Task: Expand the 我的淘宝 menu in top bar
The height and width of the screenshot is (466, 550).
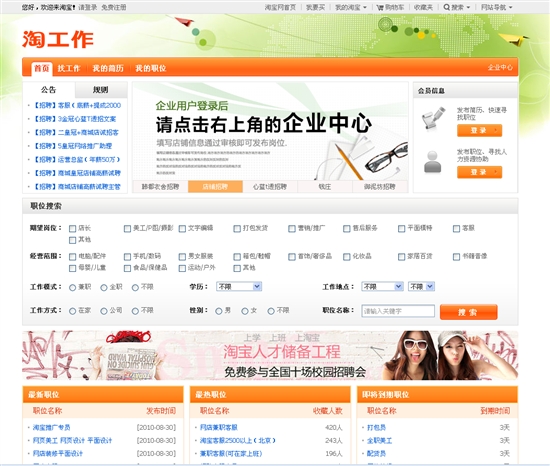Action: point(351,7)
